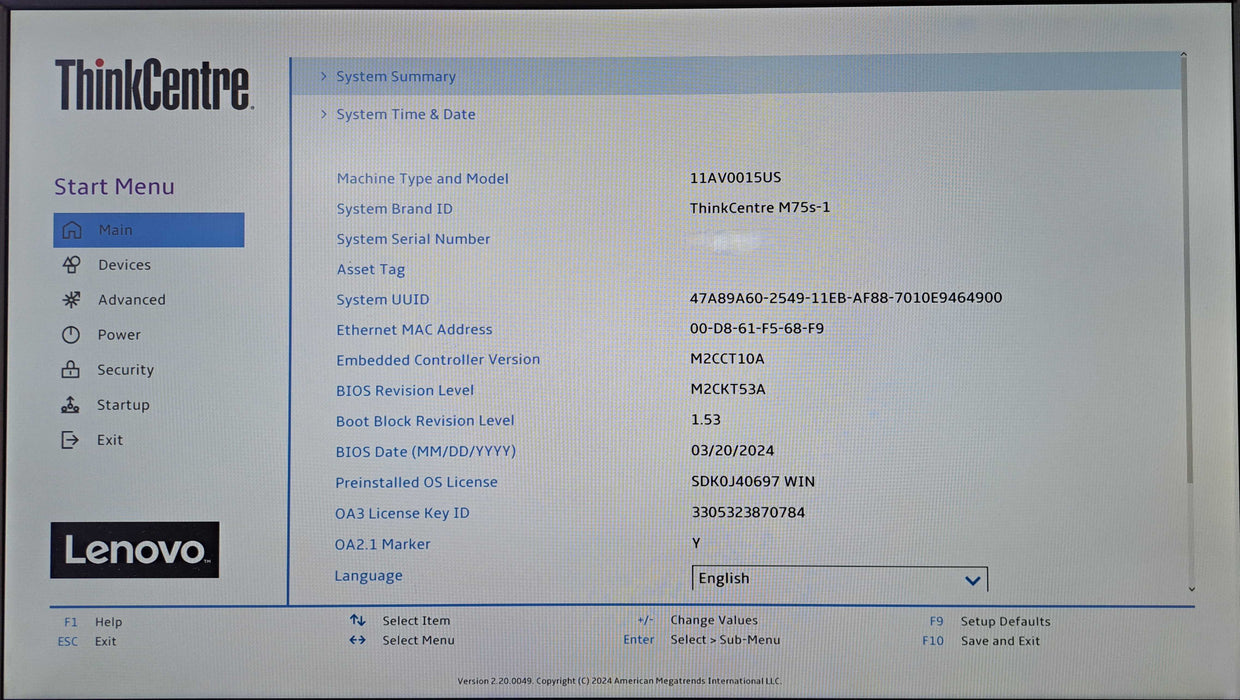Click BIOS Date (MM/DD/YYYY) label
1240x700 pixels.
point(426,452)
